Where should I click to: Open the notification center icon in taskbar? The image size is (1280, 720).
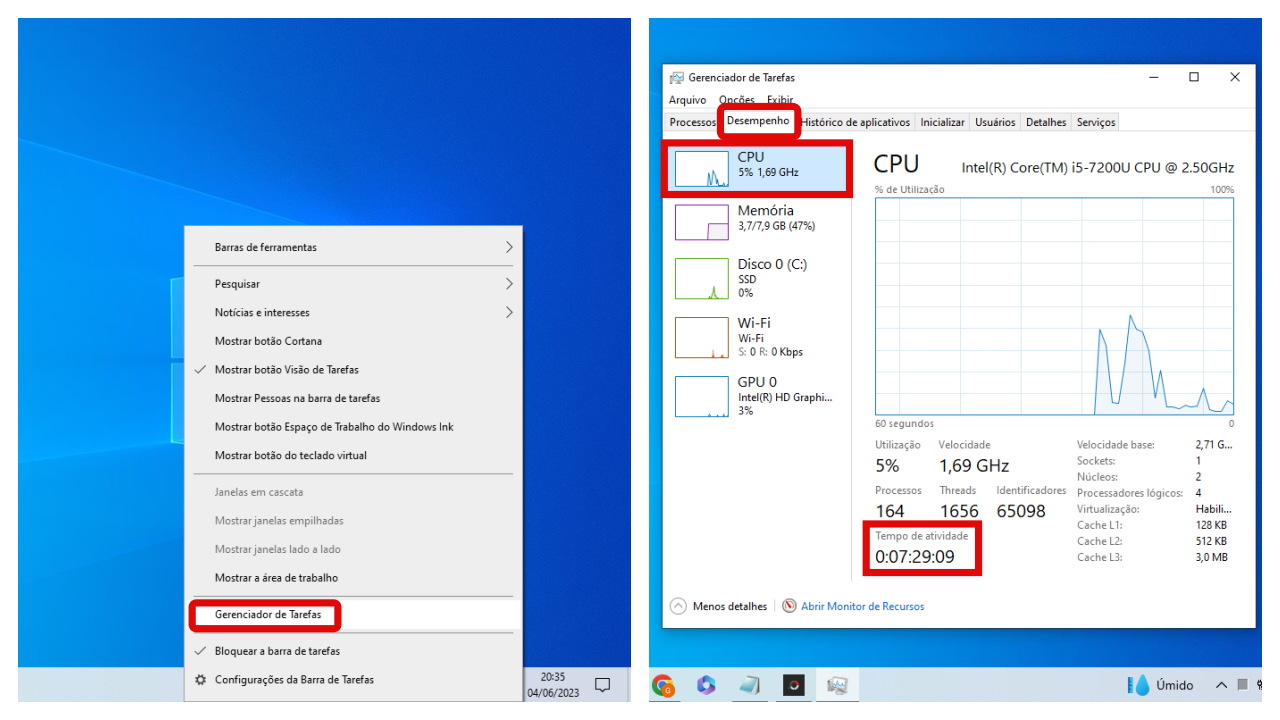coord(603,685)
